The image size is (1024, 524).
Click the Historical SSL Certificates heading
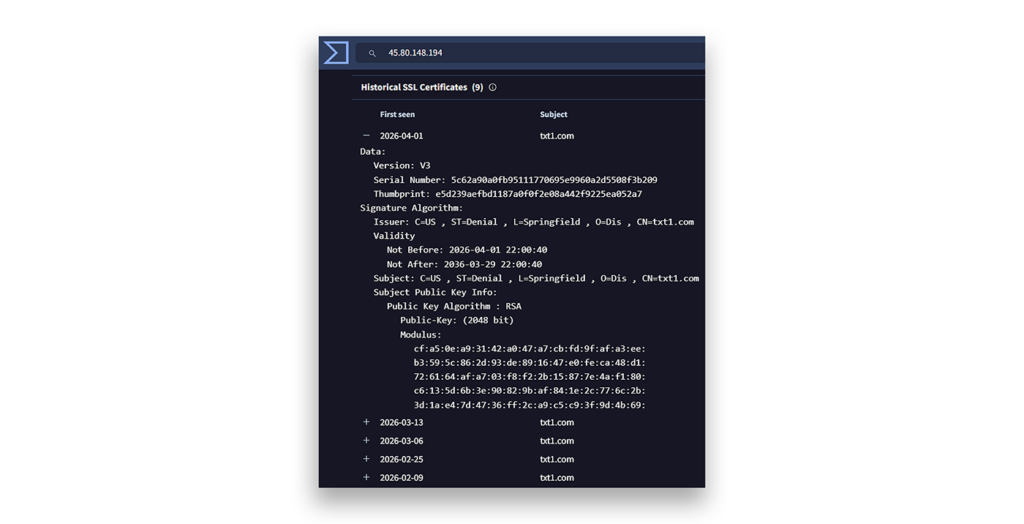422,87
